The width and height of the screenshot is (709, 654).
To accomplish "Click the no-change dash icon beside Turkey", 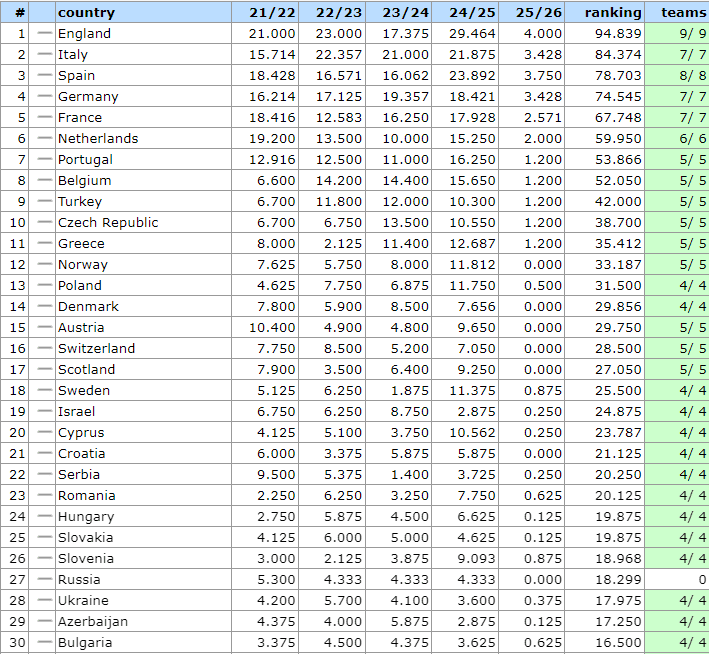I will pyautogui.click(x=44, y=201).
